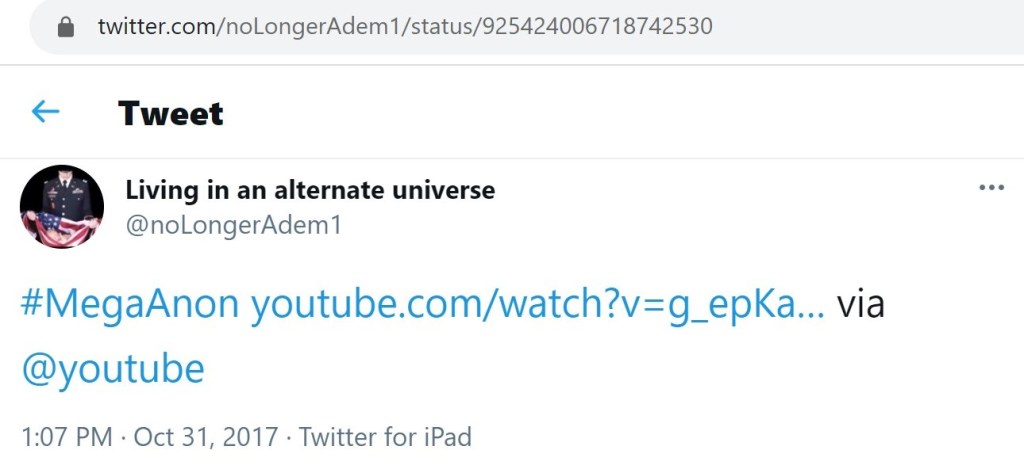1024x469 pixels.
Task: Click the word 'via' in the tweet text
Action: click(860, 305)
